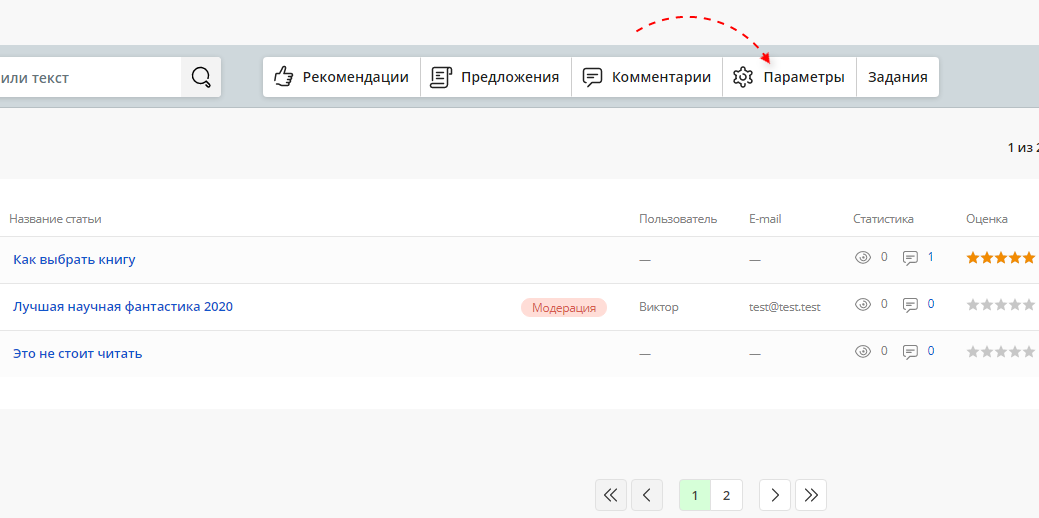1039x518 pixels.
Task: Click the Модерация status badge
Action: [563, 307]
